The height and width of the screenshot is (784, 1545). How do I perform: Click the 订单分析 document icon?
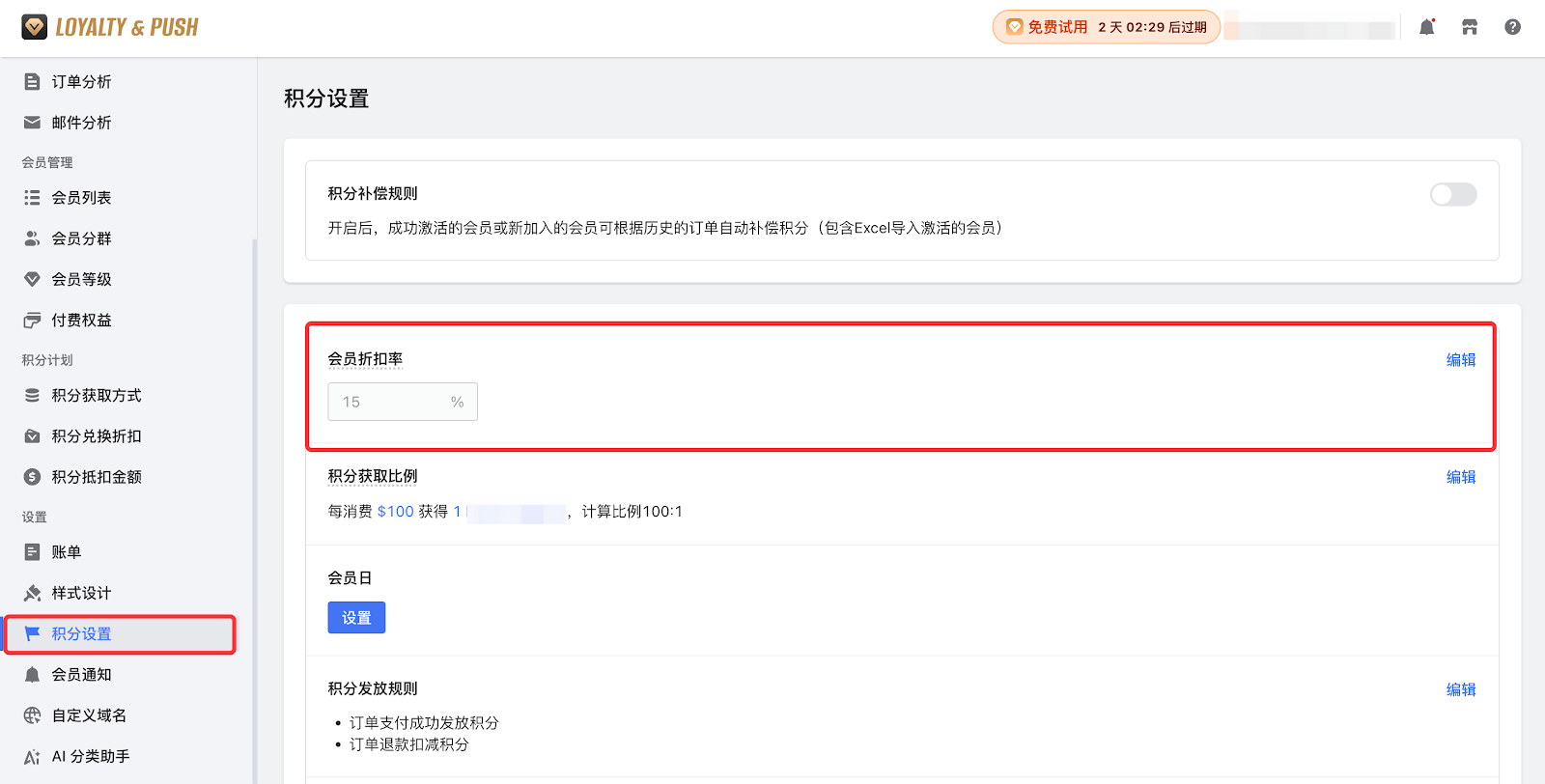(x=32, y=82)
